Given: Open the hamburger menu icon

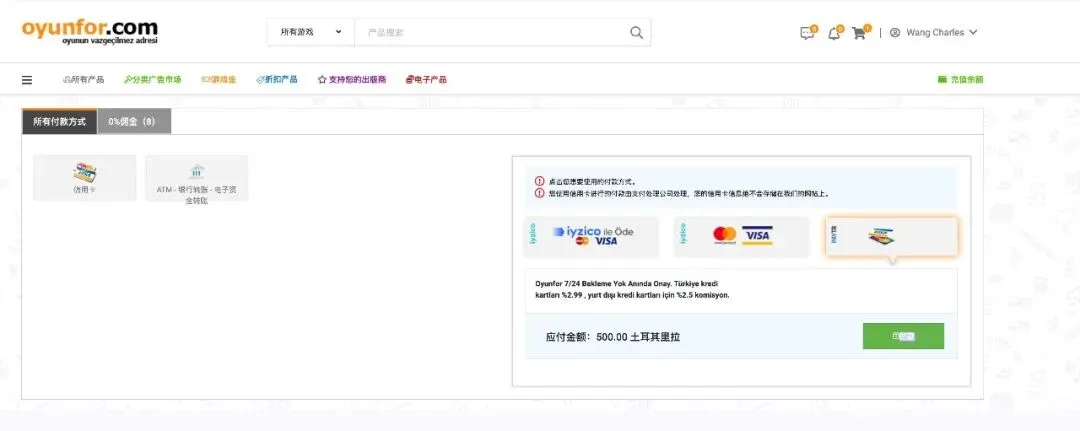Looking at the screenshot, I should pyautogui.click(x=27, y=80).
